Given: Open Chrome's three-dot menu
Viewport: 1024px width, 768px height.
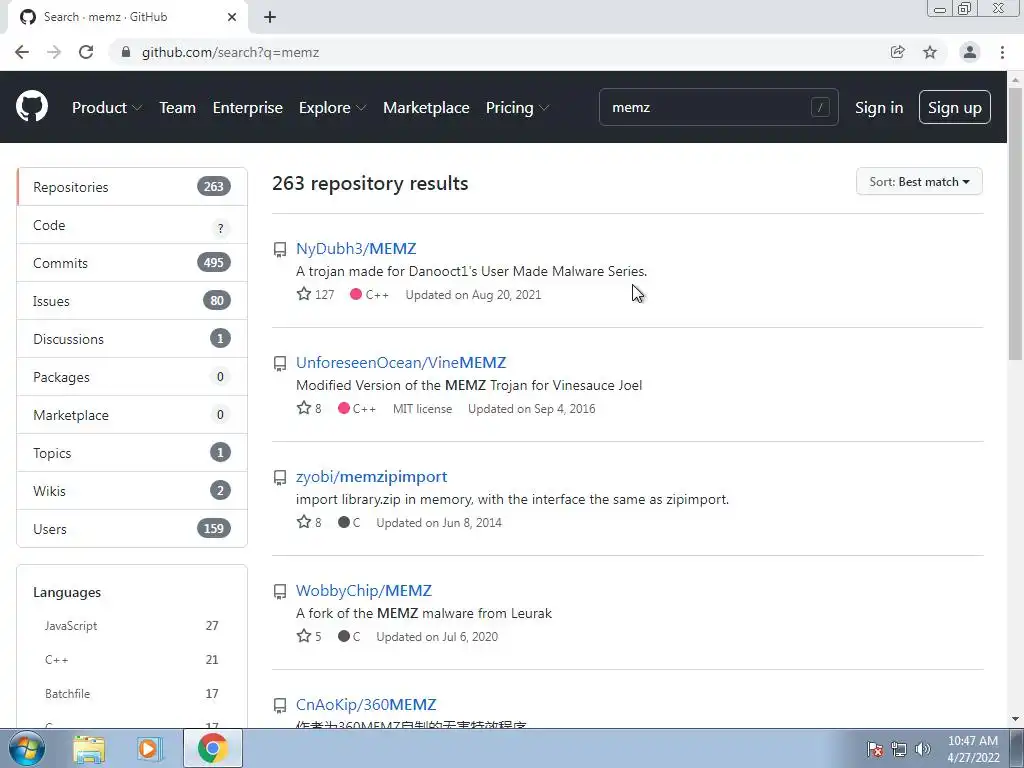Looking at the screenshot, I should coord(1002,52).
